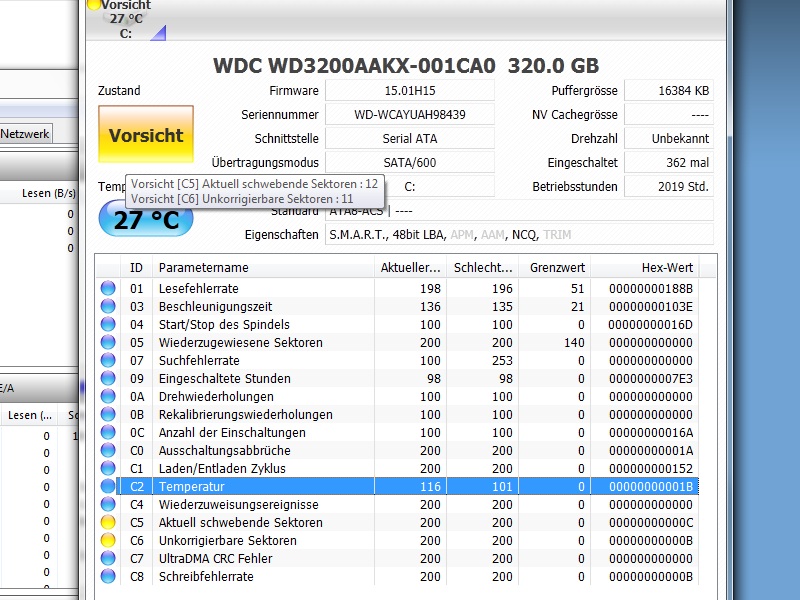Click the status icon for Eingeschaltete Stunden
Viewport: 800px width, 600px height.
click(x=108, y=378)
